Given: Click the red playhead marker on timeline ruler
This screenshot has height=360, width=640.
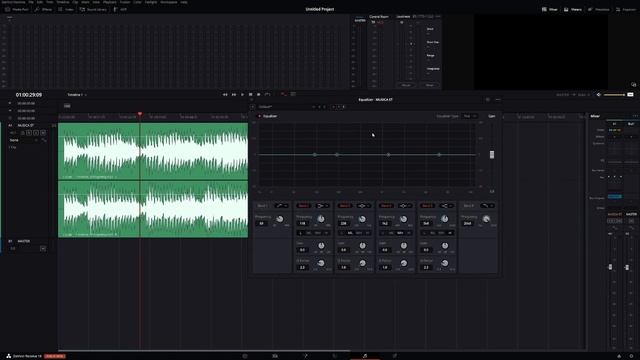Looking at the screenshot, I should 140,114.
